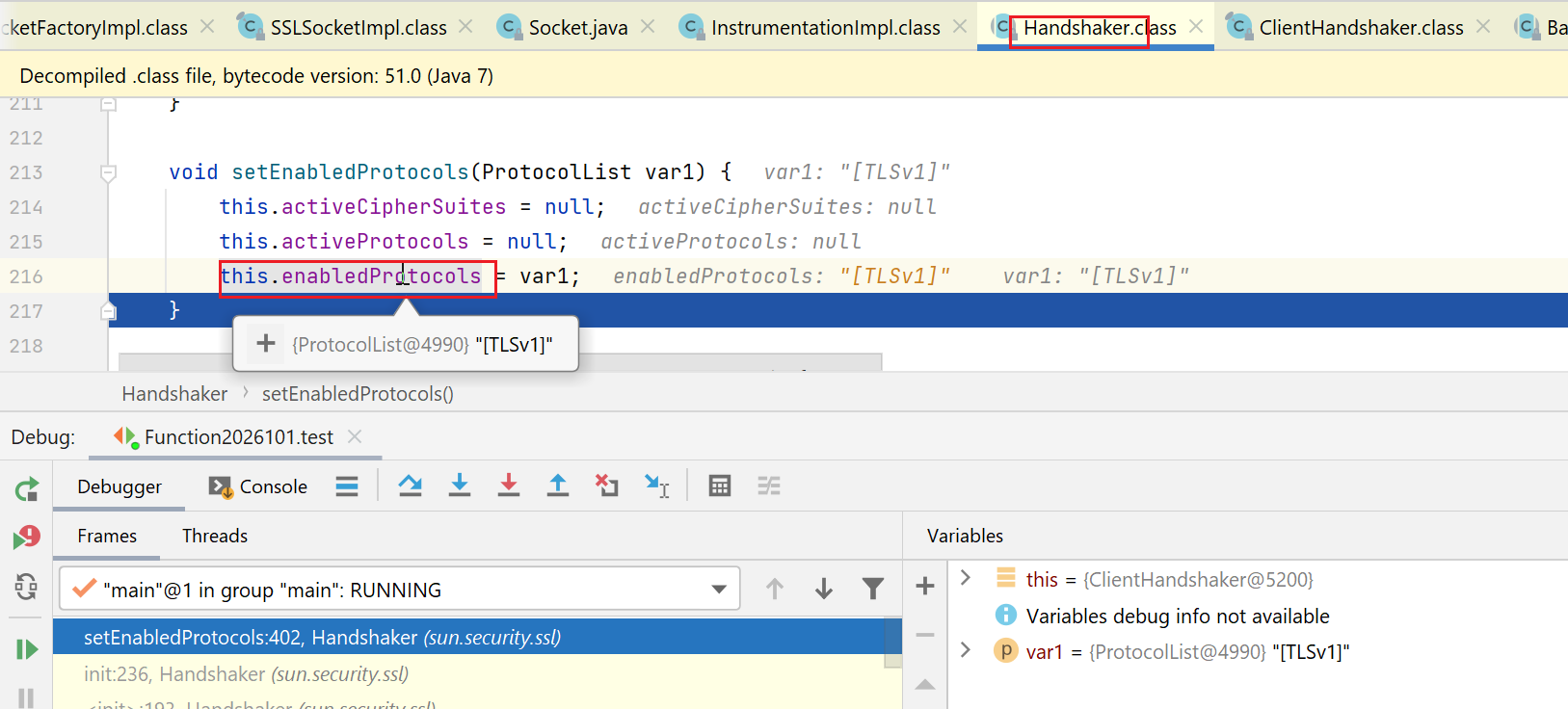Close the Function2026101.test debug session tab
The height and width of the screenshot is (709, 1568).
pyautogui.click(x=355, y=437)
